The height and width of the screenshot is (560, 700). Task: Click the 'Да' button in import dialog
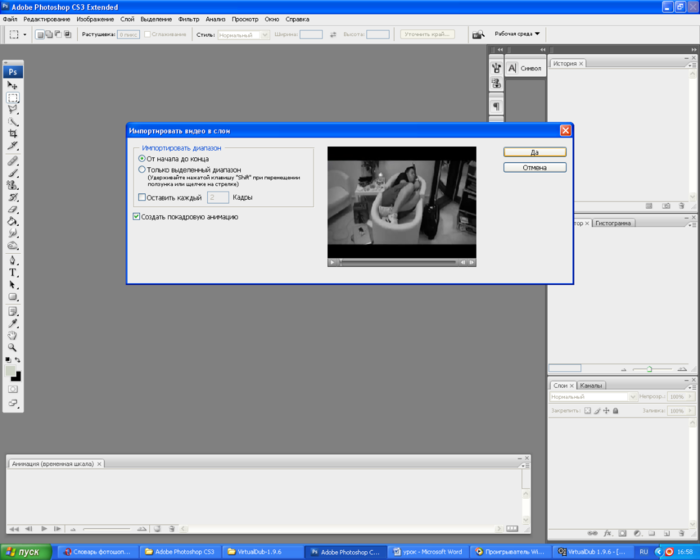[x=535, y=152]
